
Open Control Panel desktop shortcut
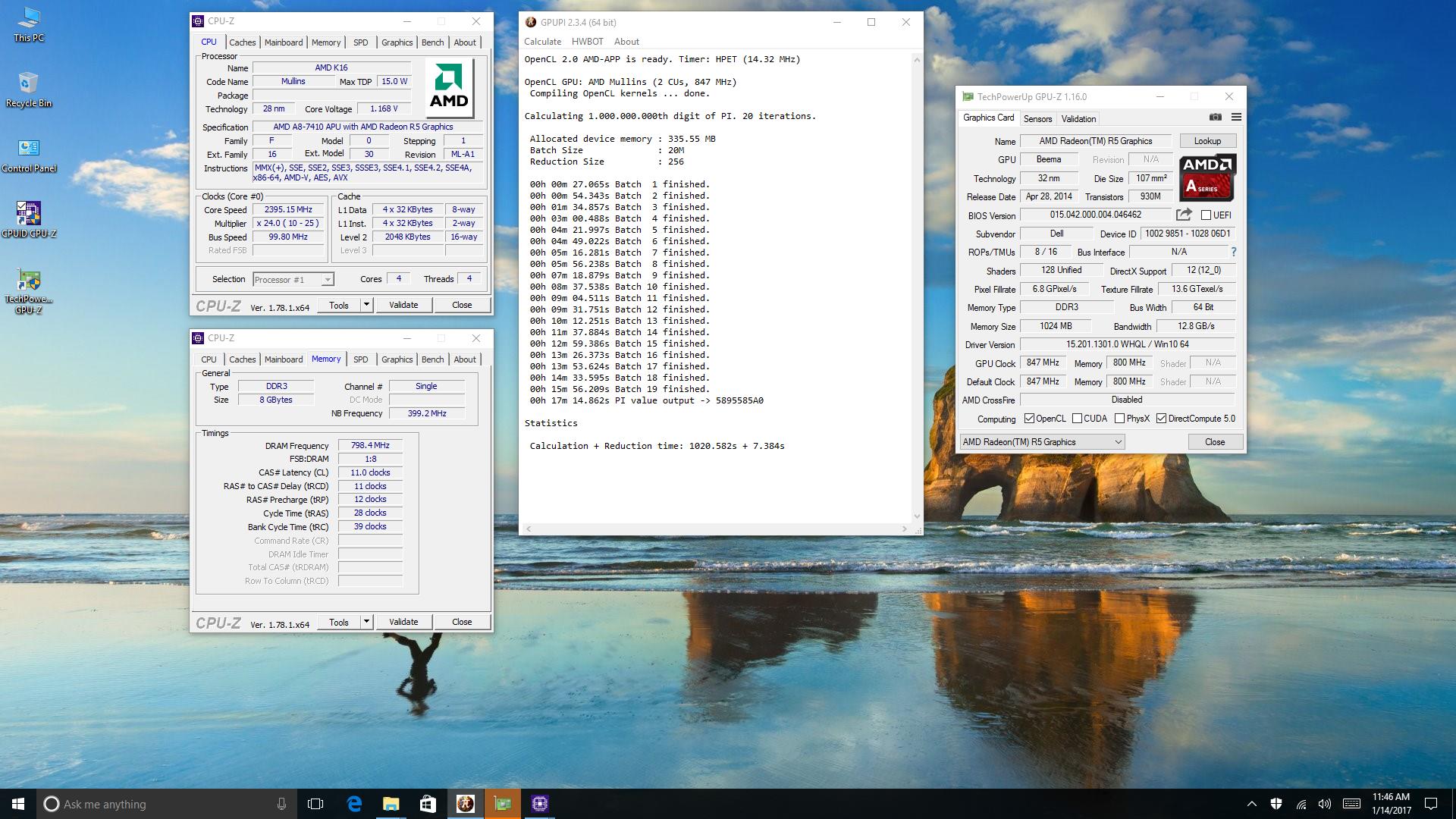(x=29, y=155)
